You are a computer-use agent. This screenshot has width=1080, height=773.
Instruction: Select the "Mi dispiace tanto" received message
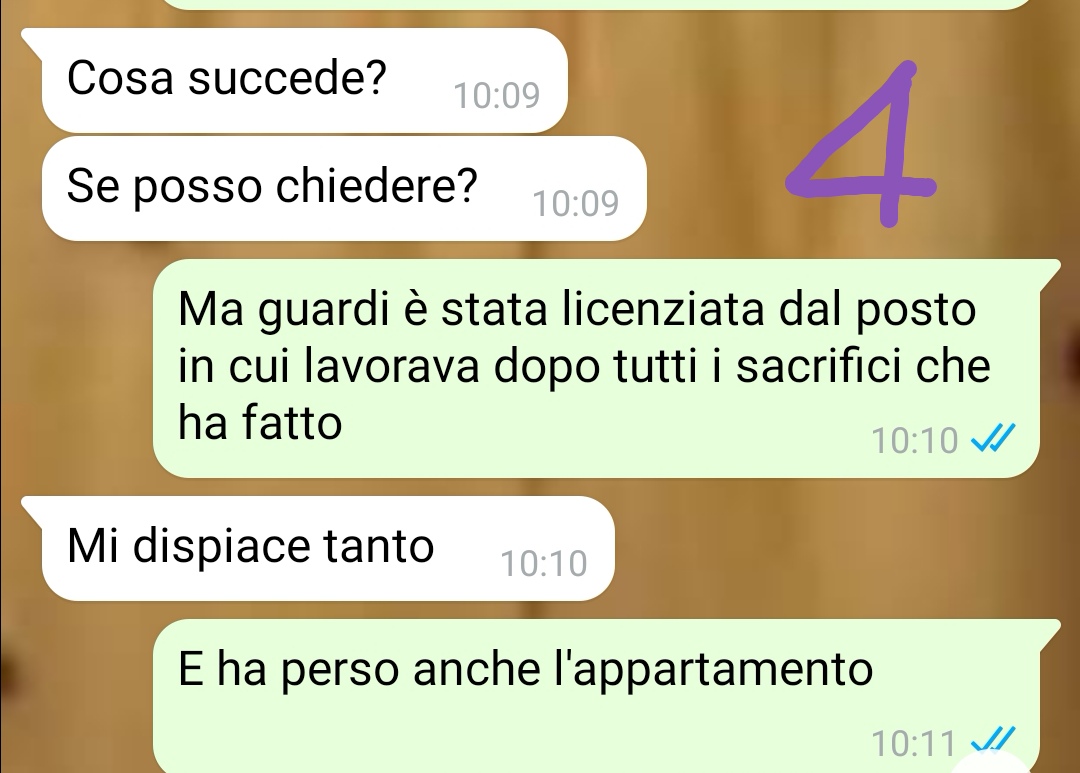tap(328, 548)
